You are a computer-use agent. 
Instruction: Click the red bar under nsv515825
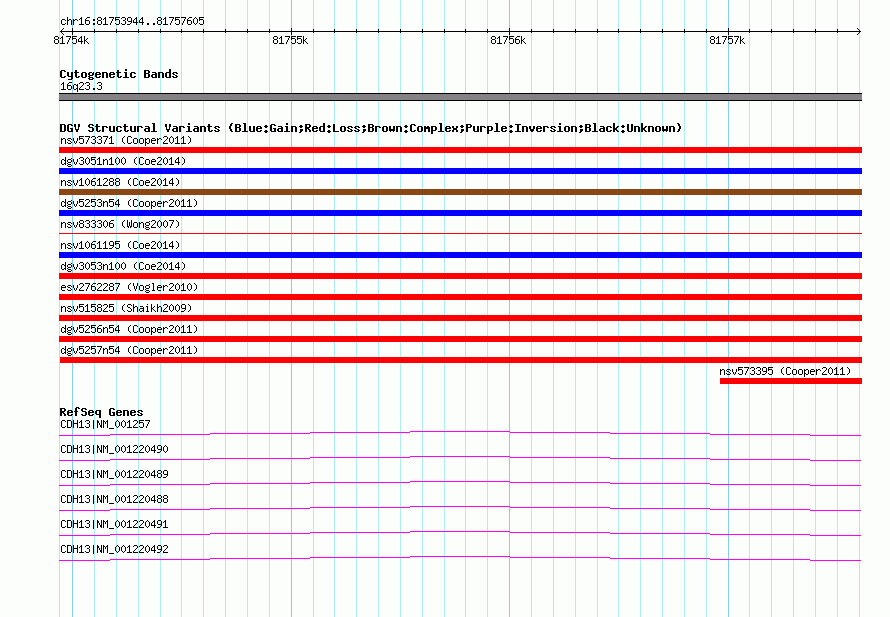(x=460, y=318)
